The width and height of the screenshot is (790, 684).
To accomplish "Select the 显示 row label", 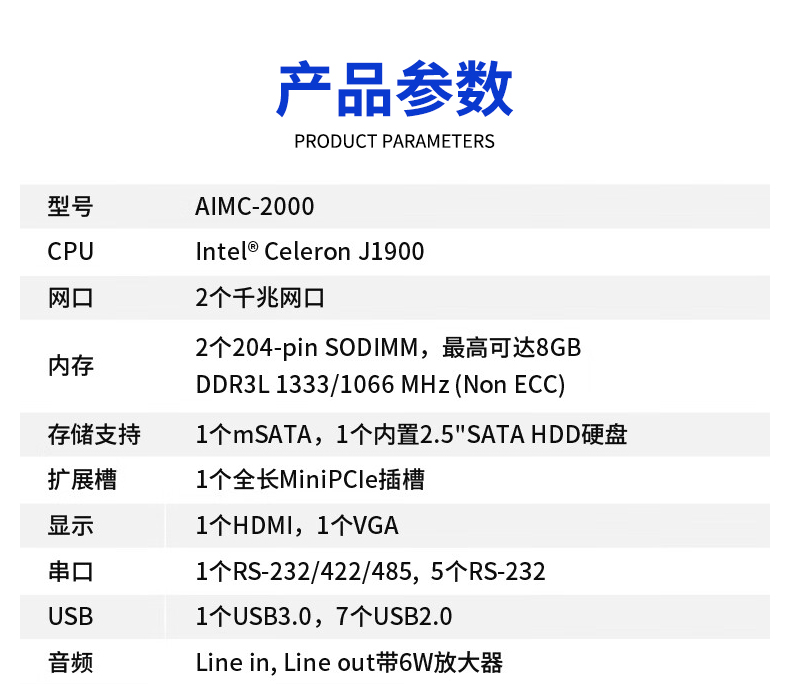I will point(70,526).
